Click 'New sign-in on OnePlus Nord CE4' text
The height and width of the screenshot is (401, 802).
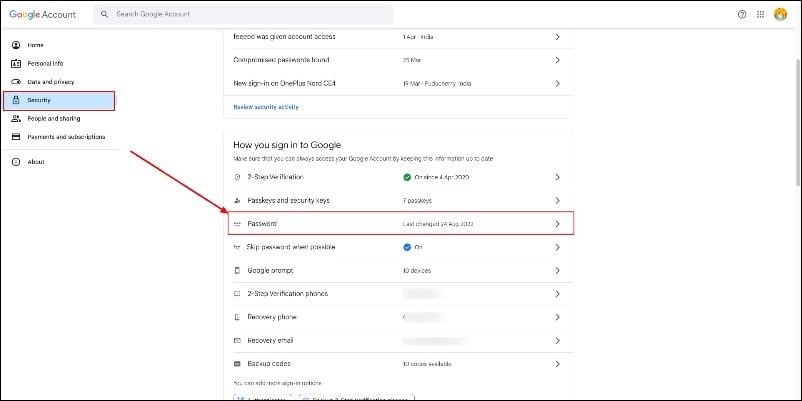point(284,83)
